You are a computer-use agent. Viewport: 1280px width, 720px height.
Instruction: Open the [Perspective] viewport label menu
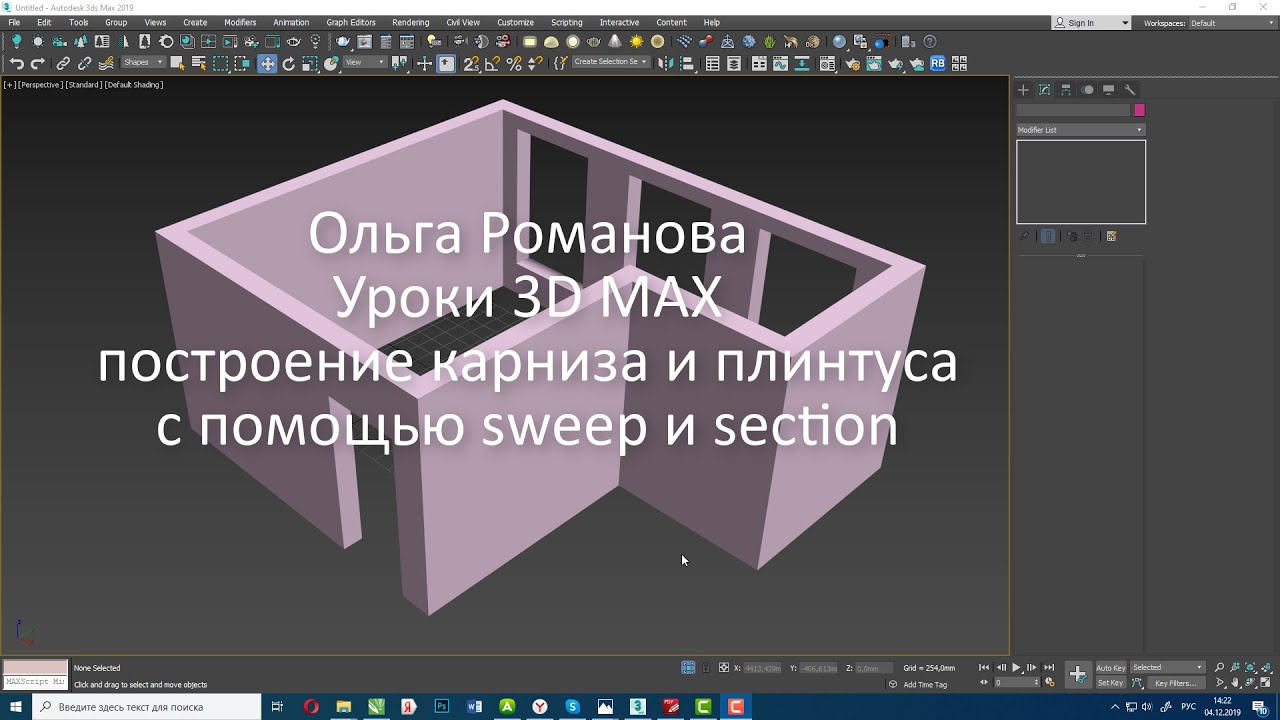pyautogui.click(x=40, y=85)
